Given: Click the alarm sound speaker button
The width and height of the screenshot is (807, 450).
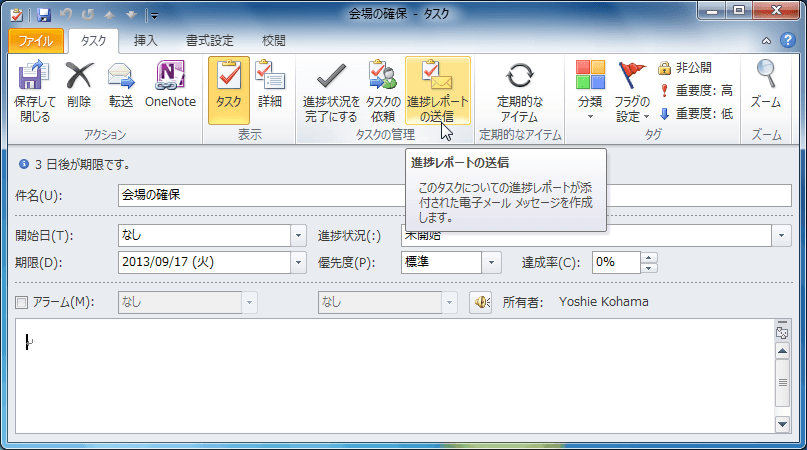Looking at the screenshot, I should click(x=481, y=302).
